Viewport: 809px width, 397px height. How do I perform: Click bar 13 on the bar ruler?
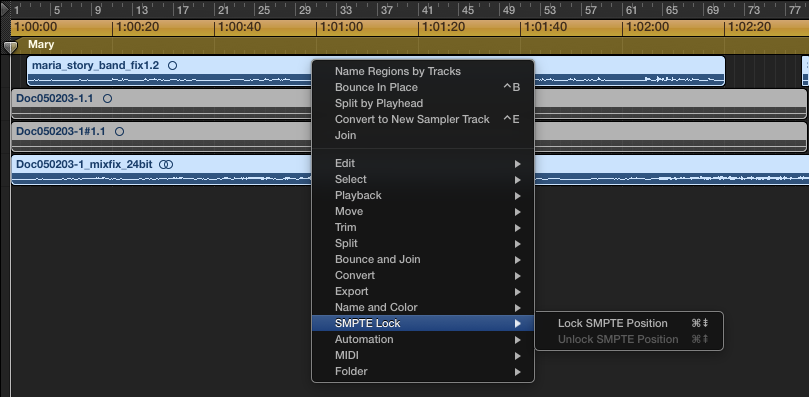(142, 10)
